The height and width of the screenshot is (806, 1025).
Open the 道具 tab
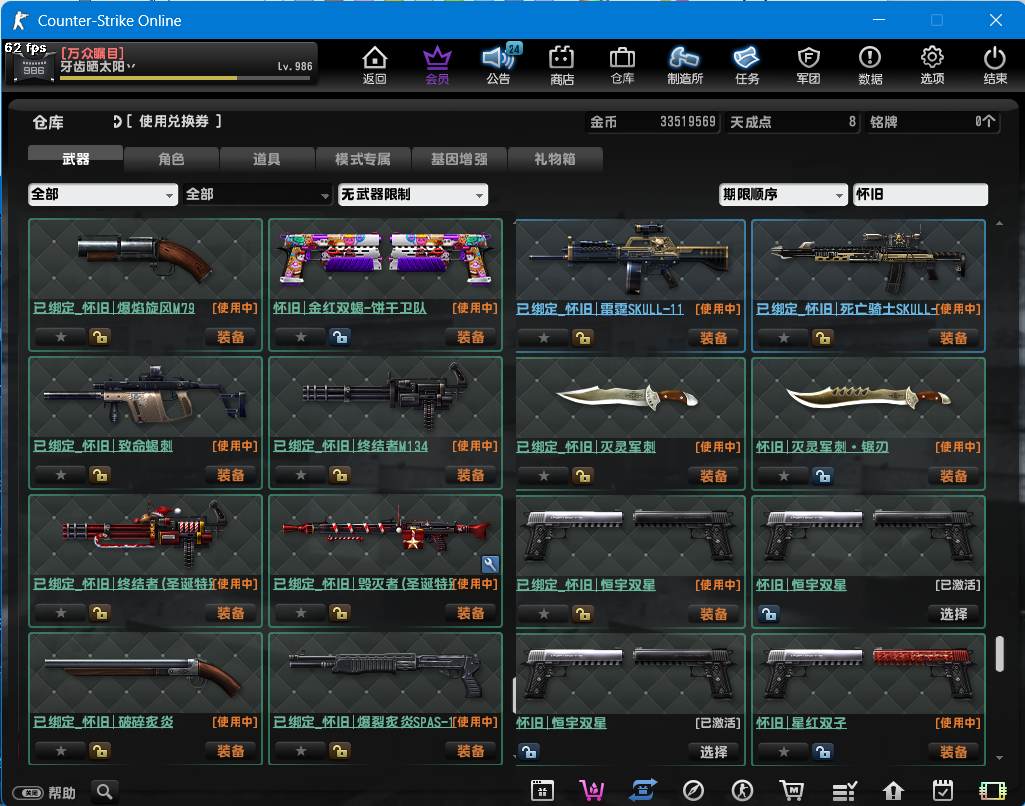pyautogui.click(x=267, y=158)
